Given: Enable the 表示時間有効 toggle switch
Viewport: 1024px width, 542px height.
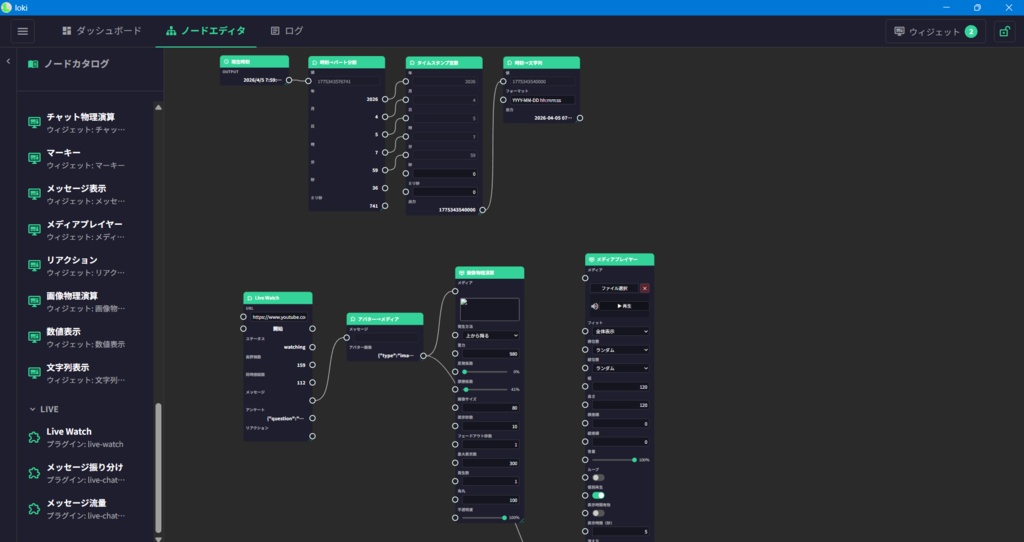Looking at the screenshot, I should [x=598, y=513].
